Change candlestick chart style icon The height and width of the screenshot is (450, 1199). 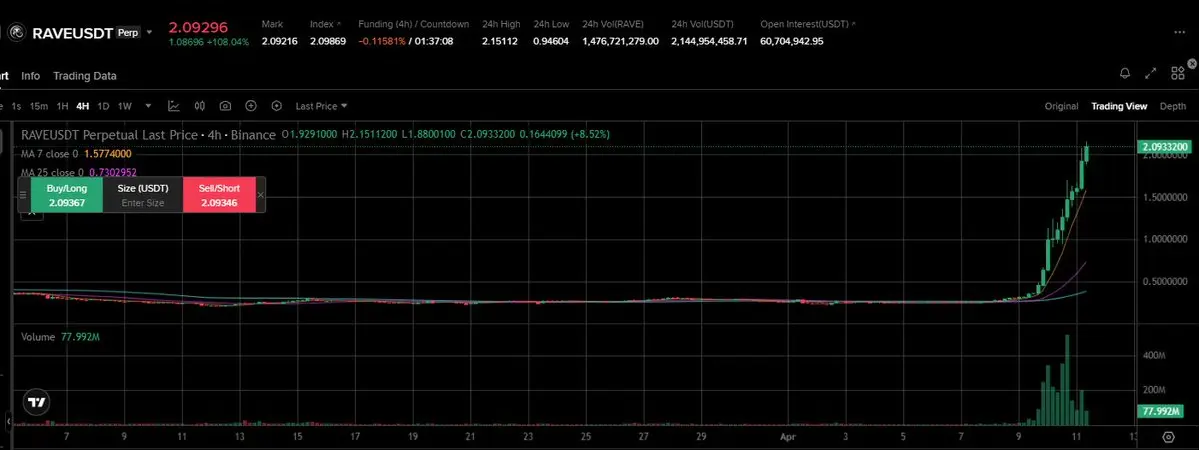(200, 106)
